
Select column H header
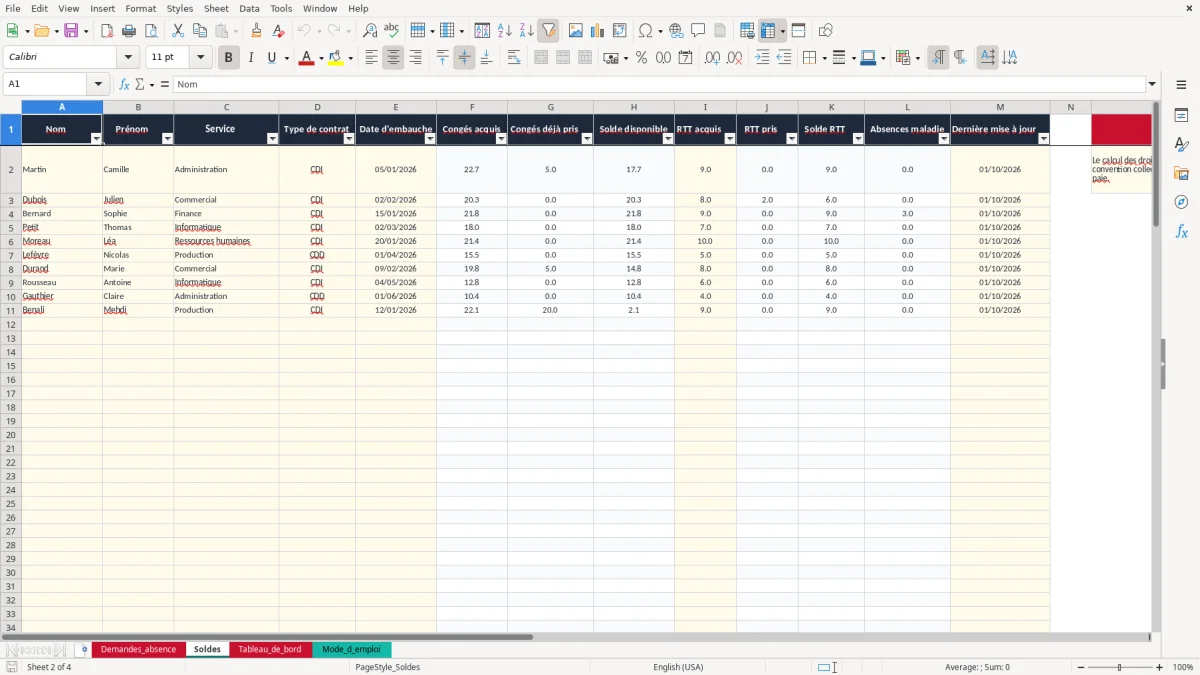click(634, 107)
